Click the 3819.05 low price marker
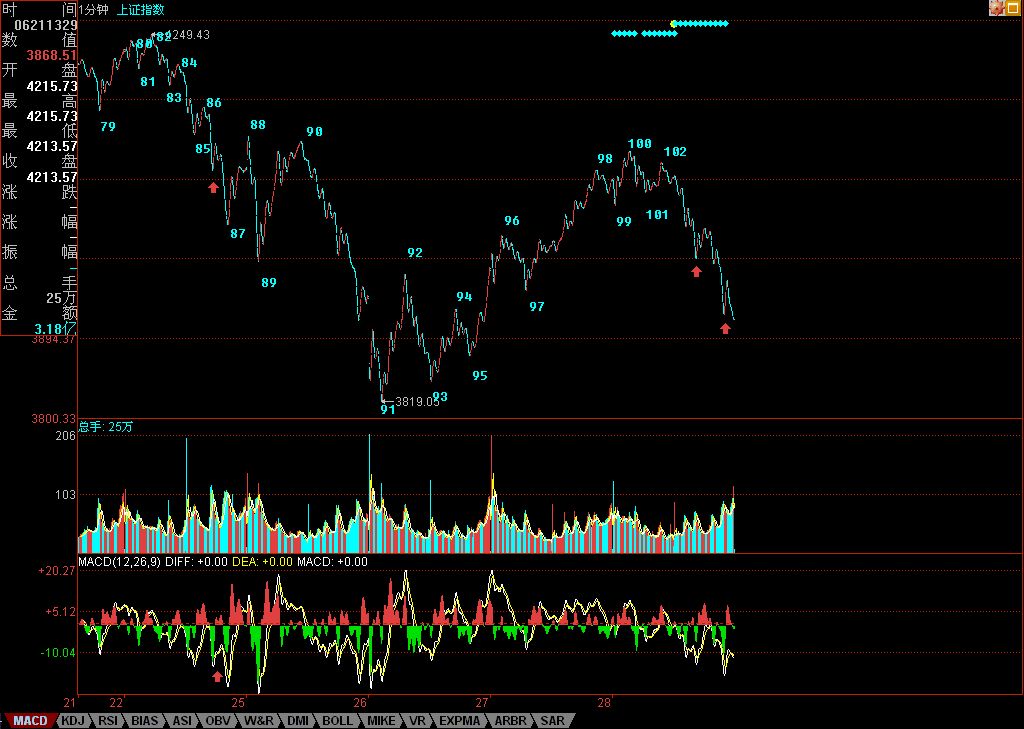 [416, 401]
